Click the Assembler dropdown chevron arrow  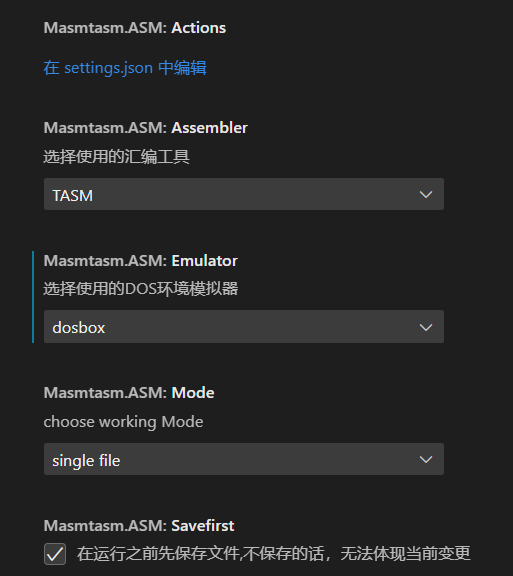[x=426, y=194]
